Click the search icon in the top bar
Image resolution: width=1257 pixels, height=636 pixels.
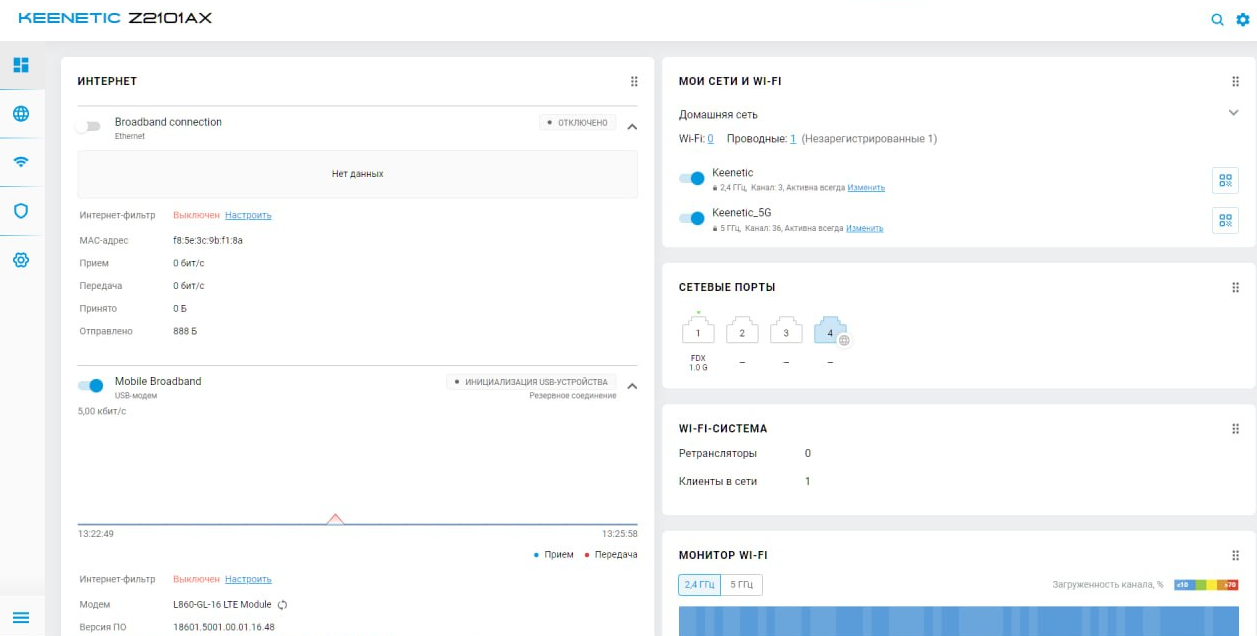(1217, 19)
